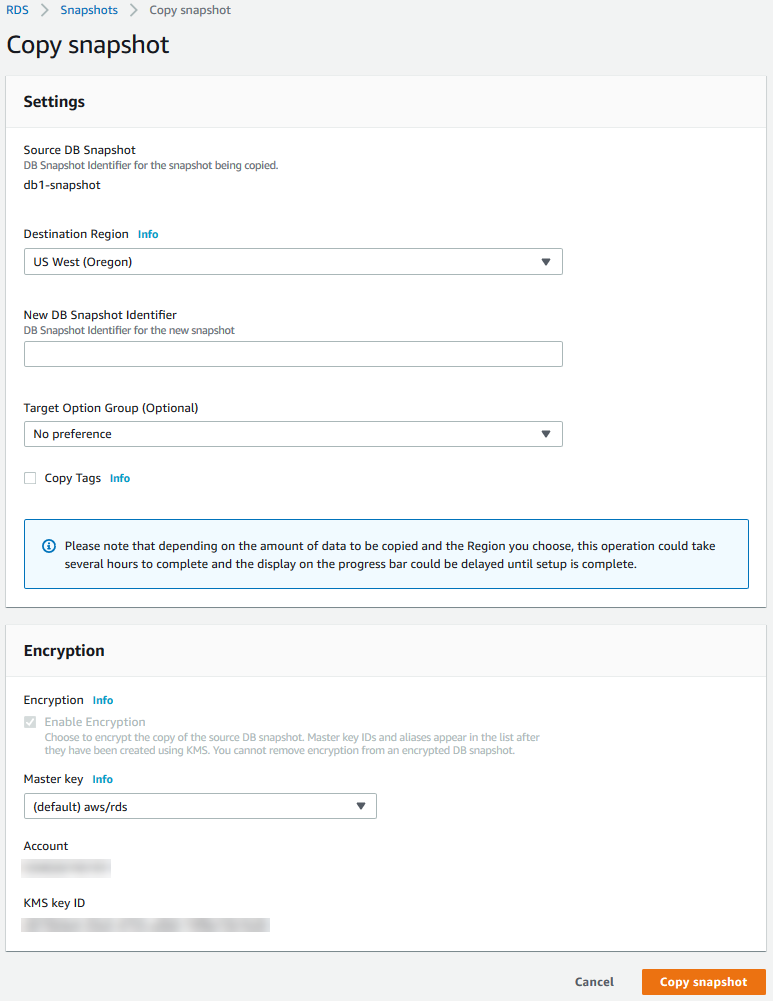Click the dropdown arrow on Master key selector

tap(361, 806)
